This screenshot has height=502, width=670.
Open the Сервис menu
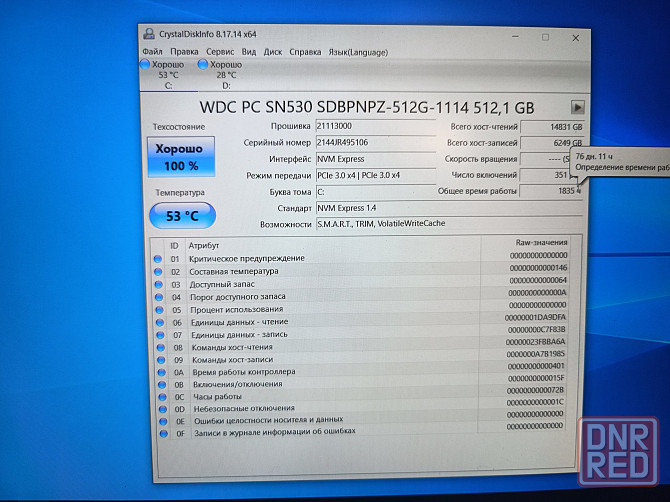click(x=220, y=52)
